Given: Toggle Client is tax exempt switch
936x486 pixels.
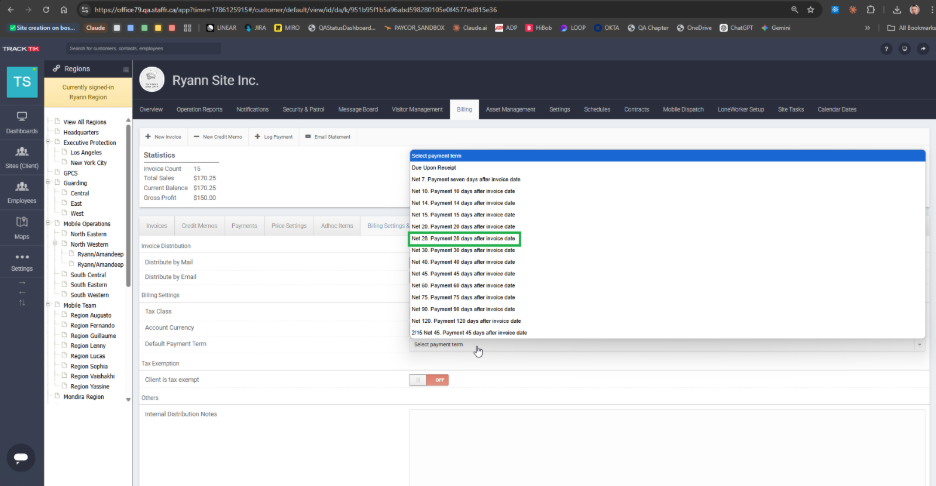Looking at the screenshot, I should (429, 380).
